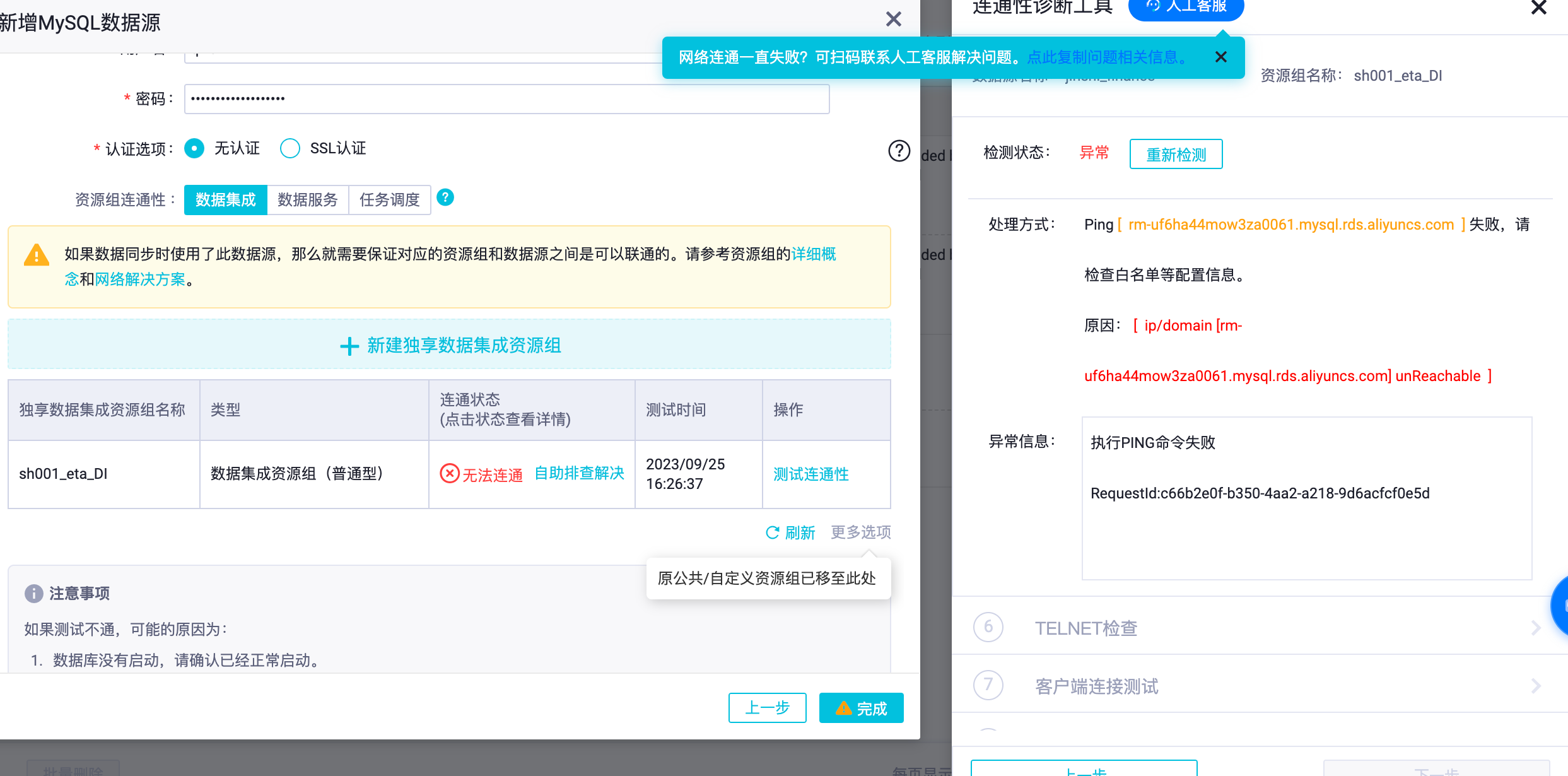1568x776 pixels.
Task: Click the floating support bubble in the diagnostic panel
Action: [x=1560, y=606]
